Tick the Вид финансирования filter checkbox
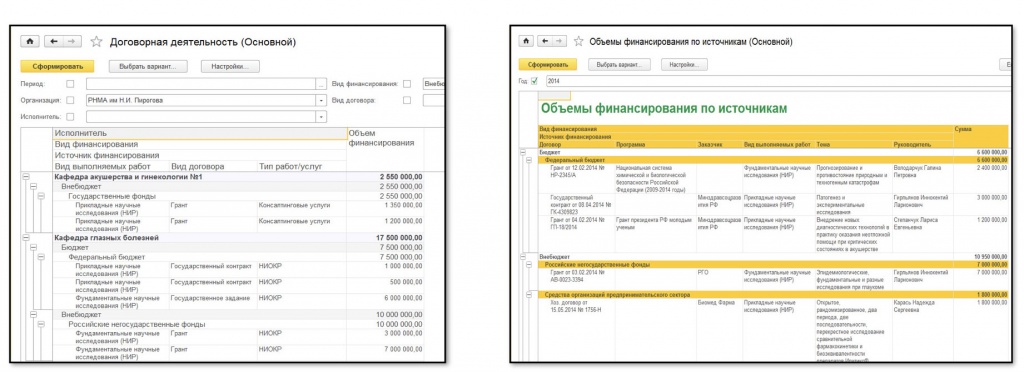Screen dimensions: 1024x372 pos(407,84)
